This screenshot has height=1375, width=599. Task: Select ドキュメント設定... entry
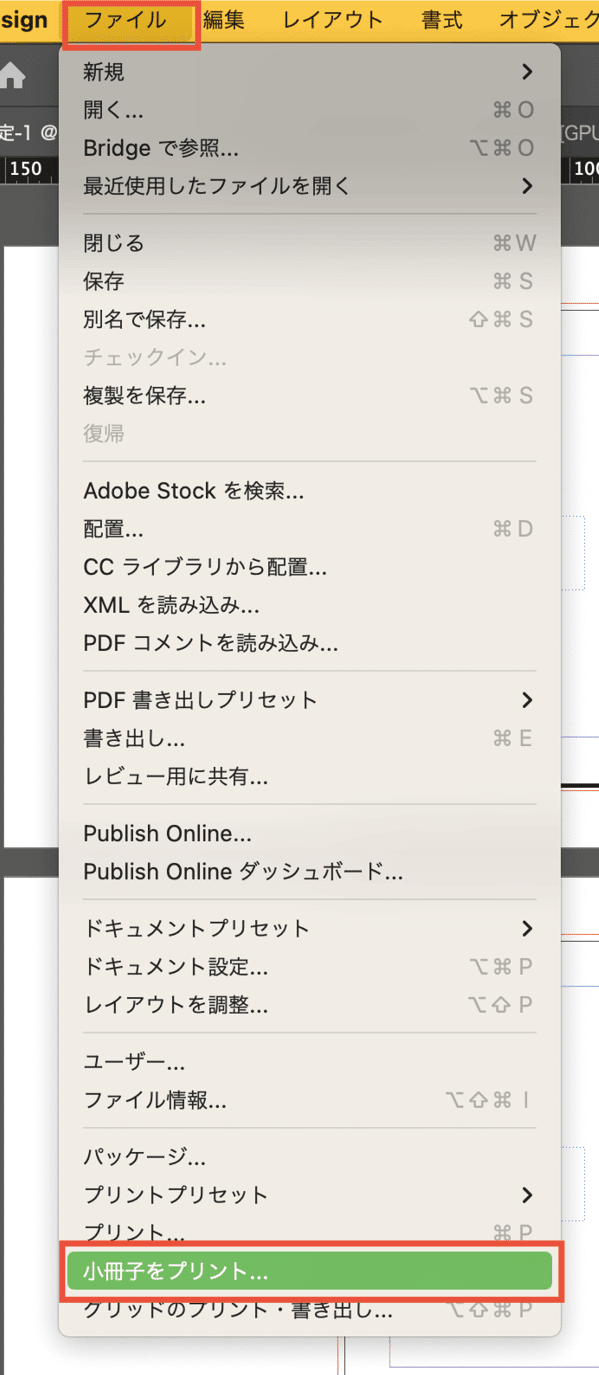coord(310,967)
